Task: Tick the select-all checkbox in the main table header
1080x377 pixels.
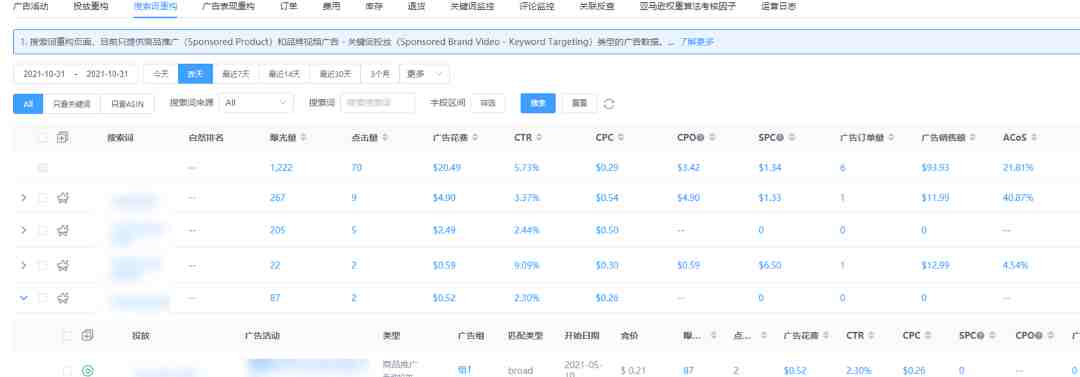Action: pos(43,137)
